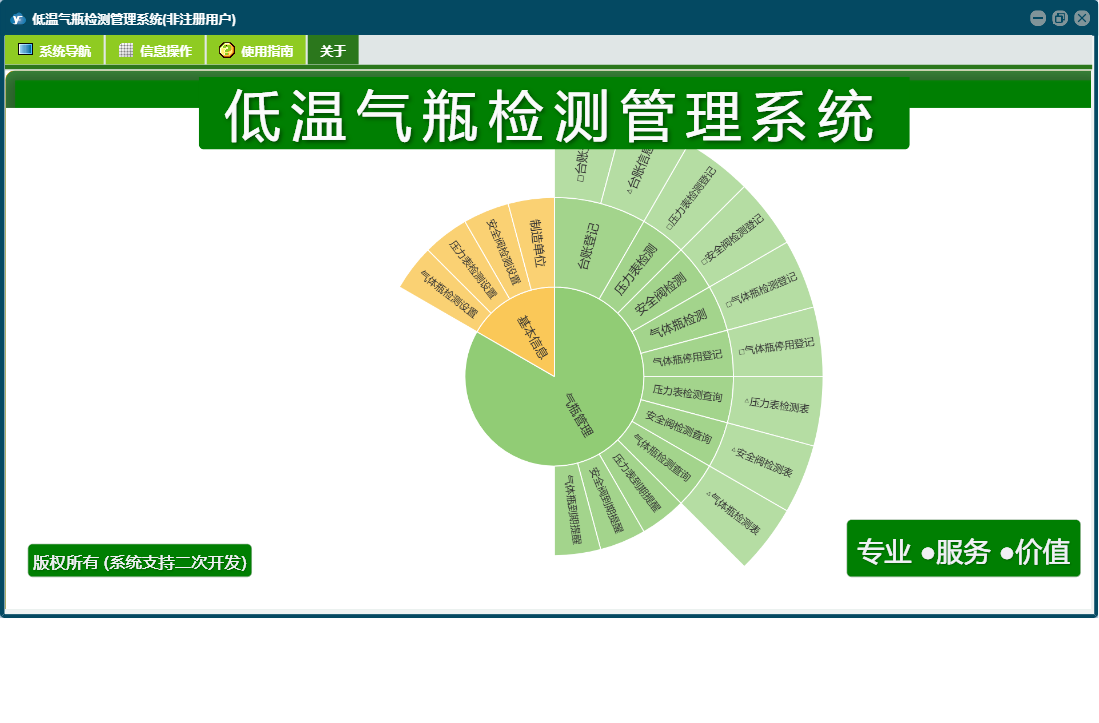
Task: Open 压力表检测查询 segment
Action: [x=689, y=394]
